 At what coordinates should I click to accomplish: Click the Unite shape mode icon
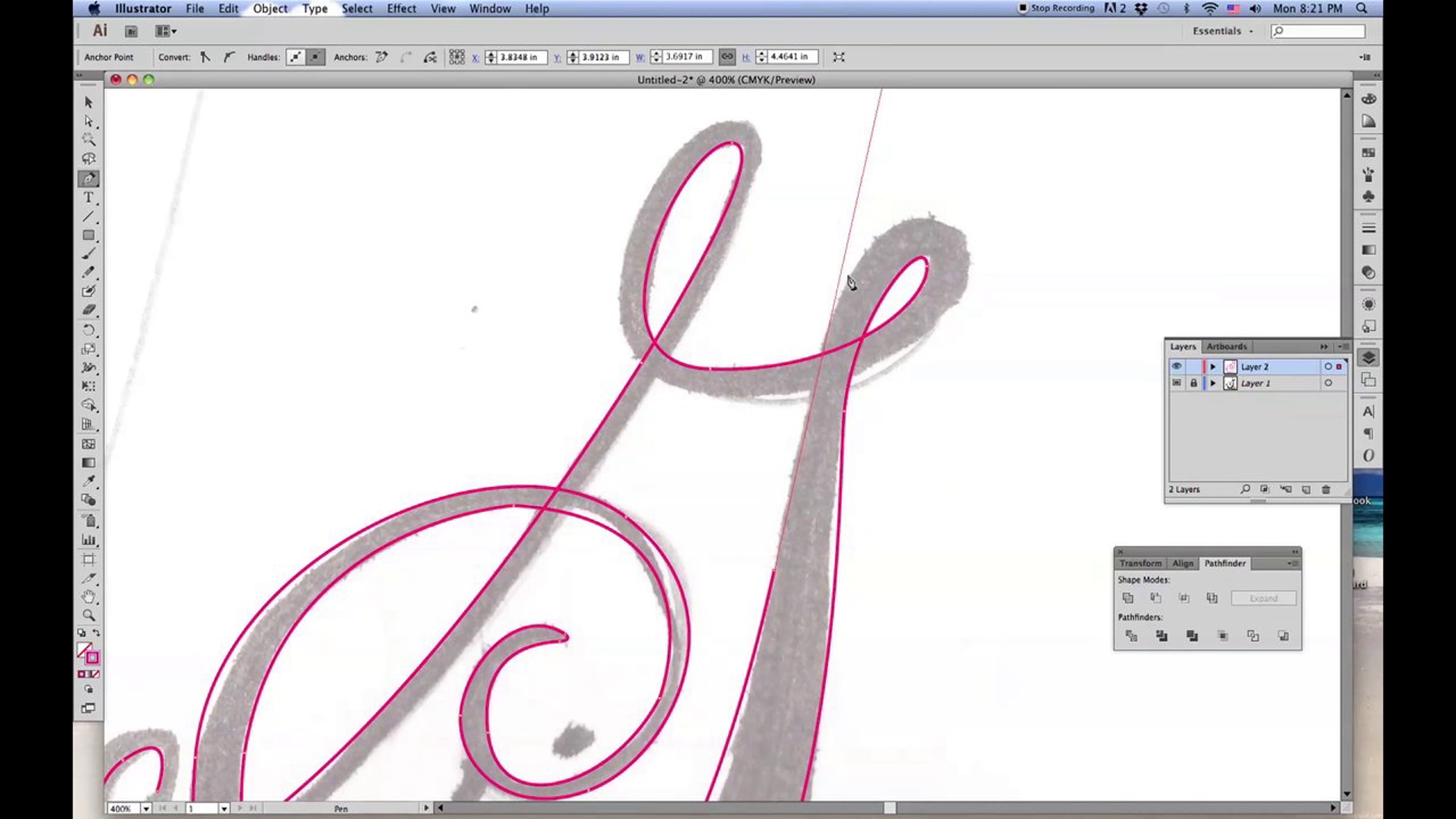pyautogui.click(x=1128, y=598)
